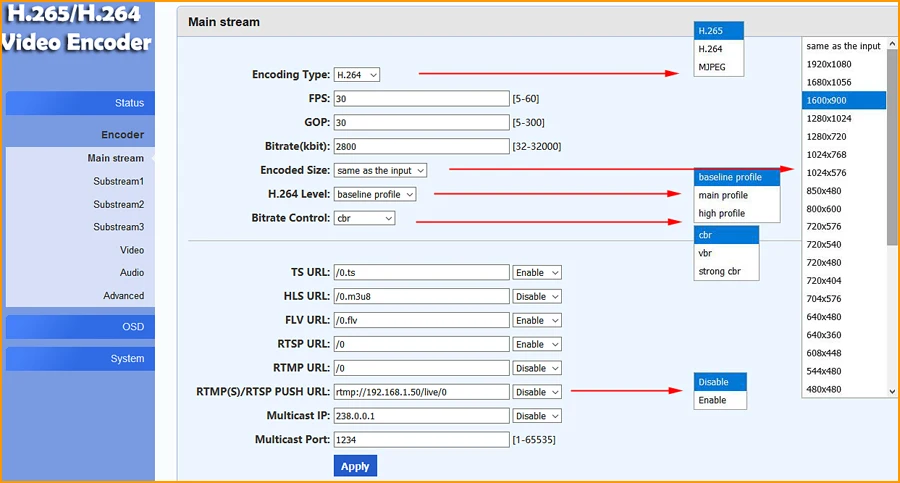
Task: Click the resolution list scrollbar thumb
Action: [x=892, y=148]
